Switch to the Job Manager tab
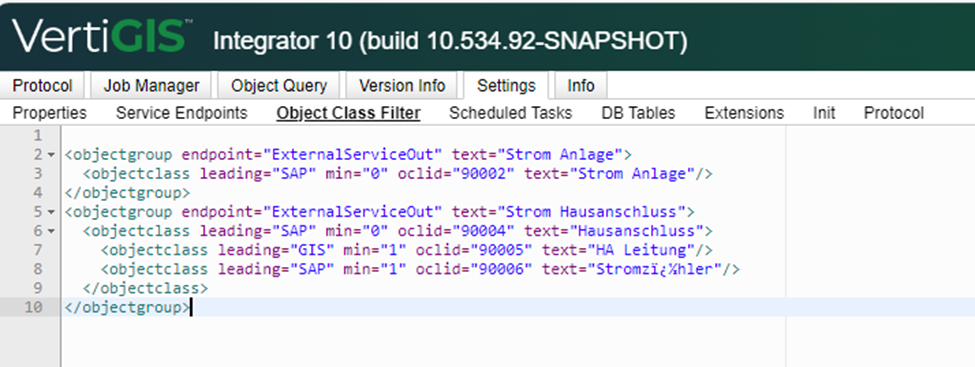 151,86
